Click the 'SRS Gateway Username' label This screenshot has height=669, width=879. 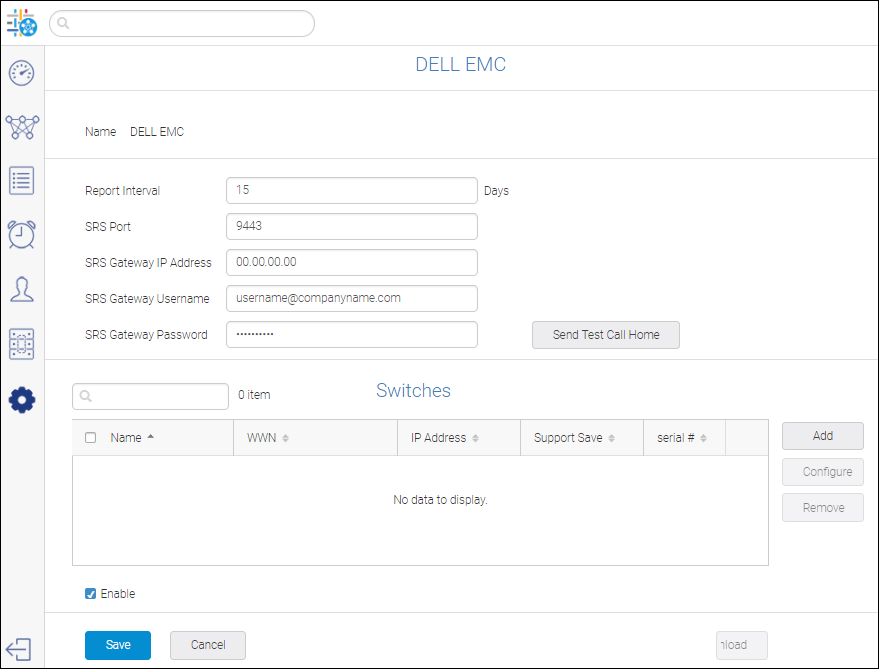(147, 298)
